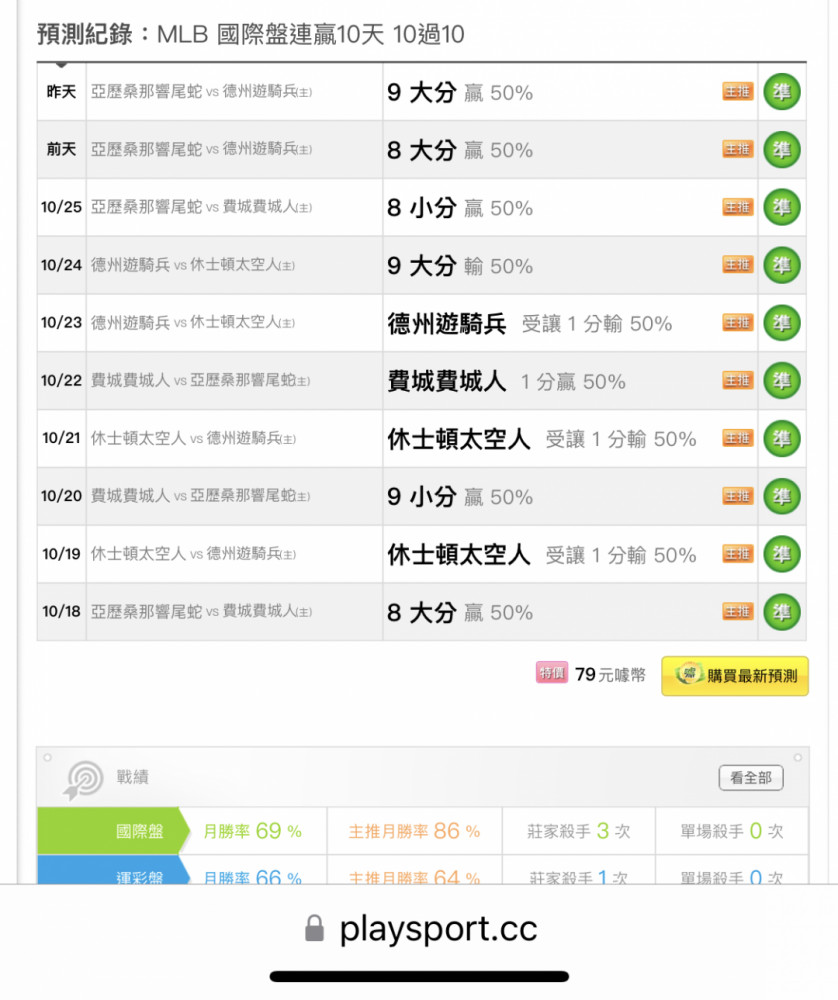Open 10/19 matchup 休士頓太空人 vs 德州遊騎兵

pos(193,554)
